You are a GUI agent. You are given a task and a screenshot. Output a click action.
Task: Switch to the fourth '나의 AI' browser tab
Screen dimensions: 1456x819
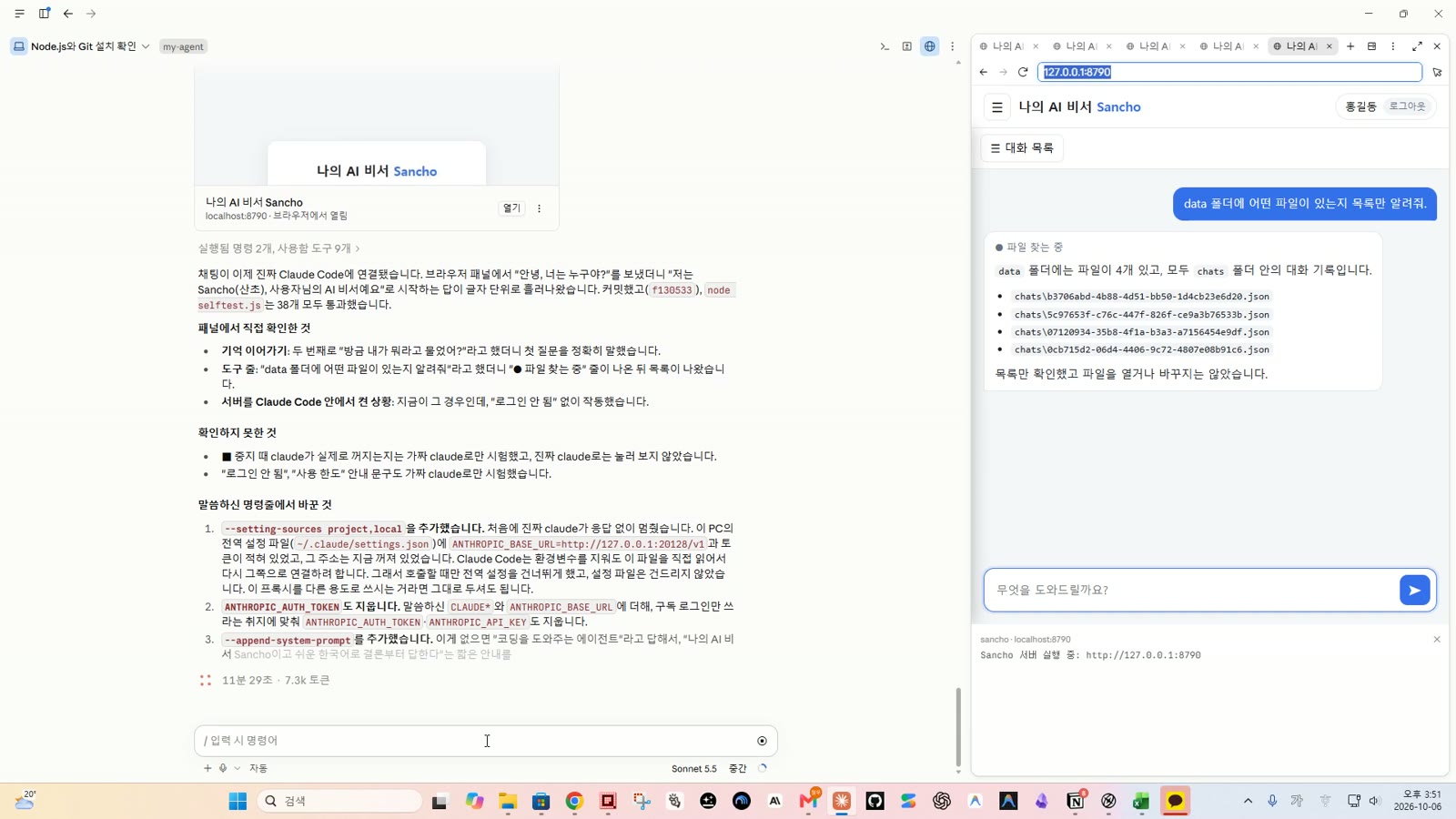1222,46
